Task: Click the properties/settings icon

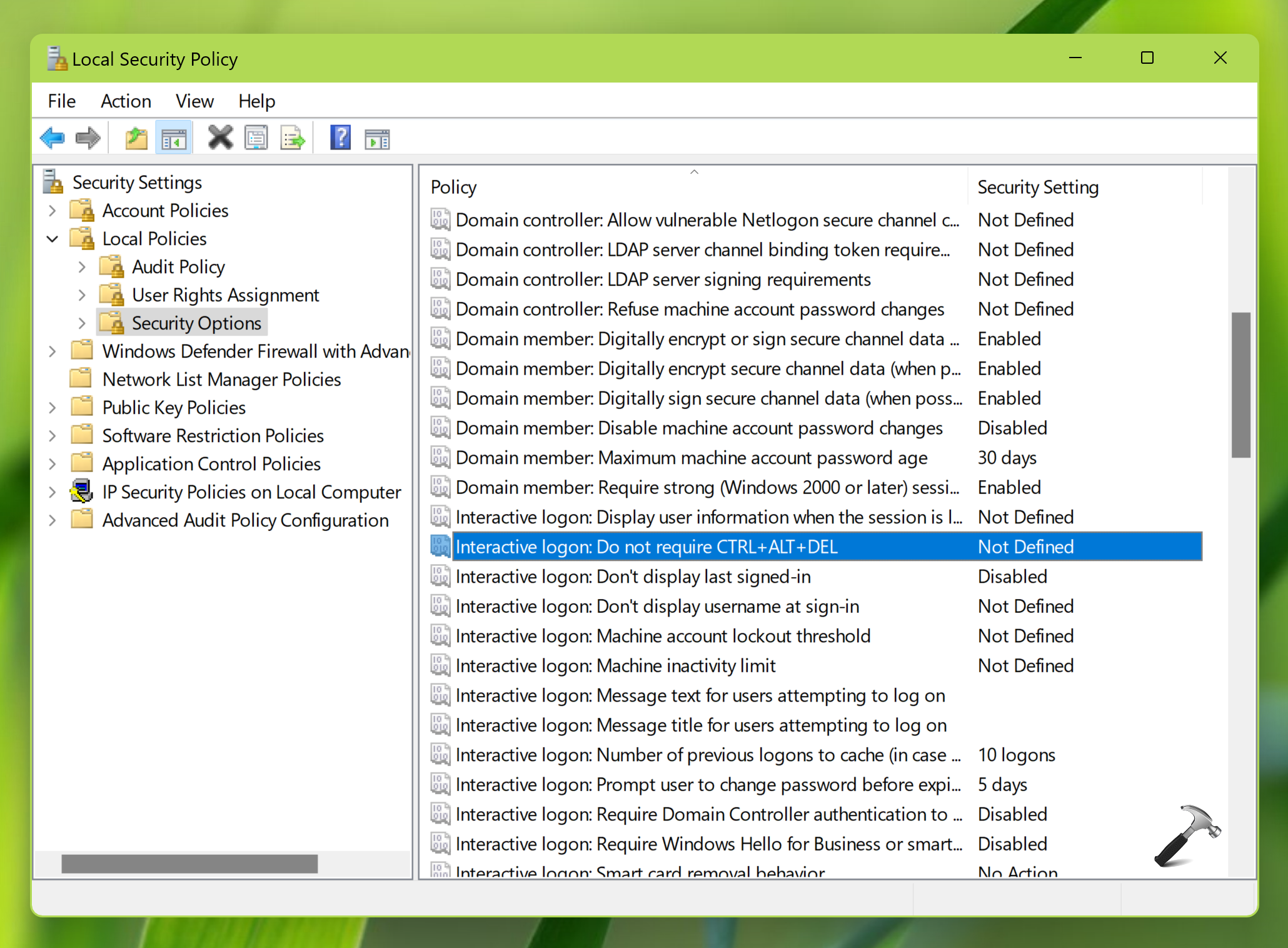Action: pyautogui.click(x=258, y=138)
